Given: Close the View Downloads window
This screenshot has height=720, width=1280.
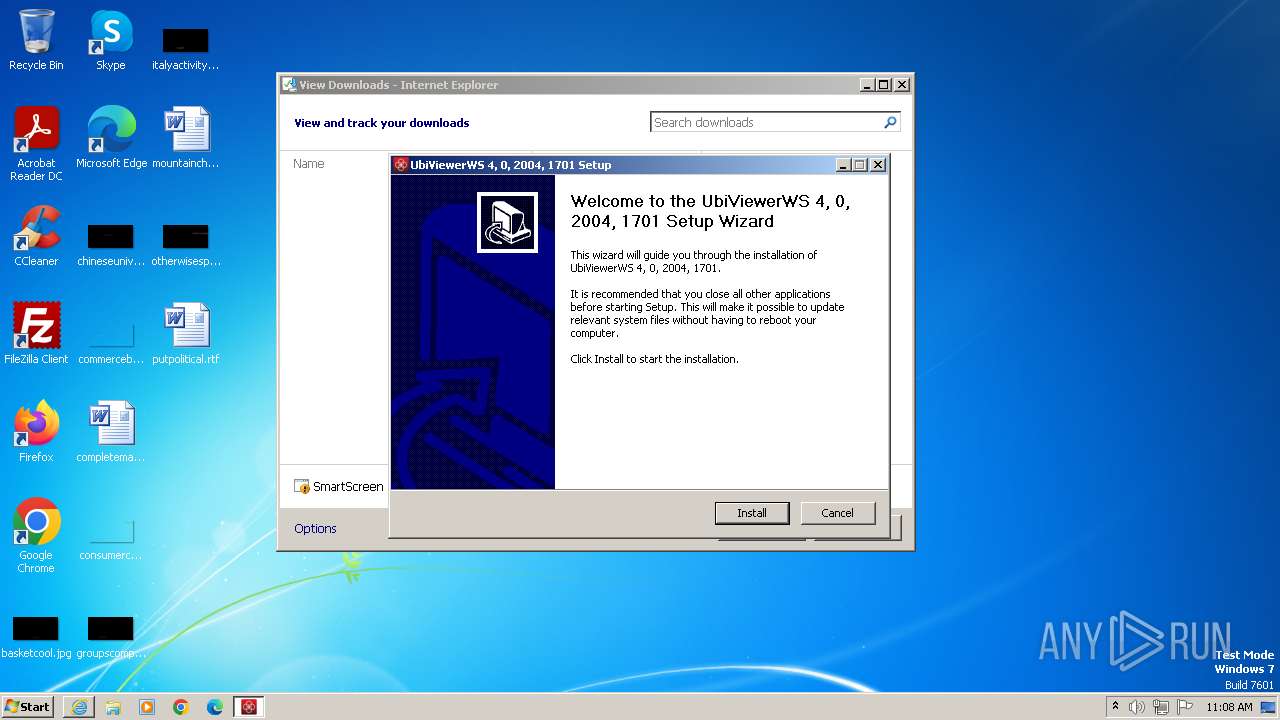Looking at the screenshot, I should [x=902, y=85].
